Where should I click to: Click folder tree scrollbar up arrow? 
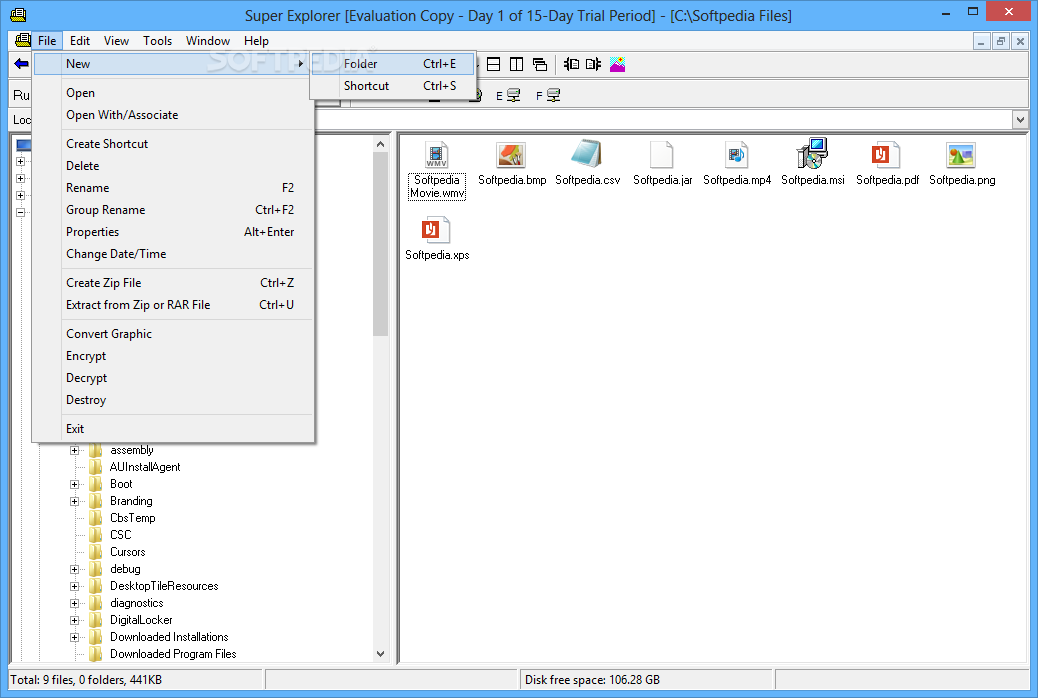[x=380, y=144]
